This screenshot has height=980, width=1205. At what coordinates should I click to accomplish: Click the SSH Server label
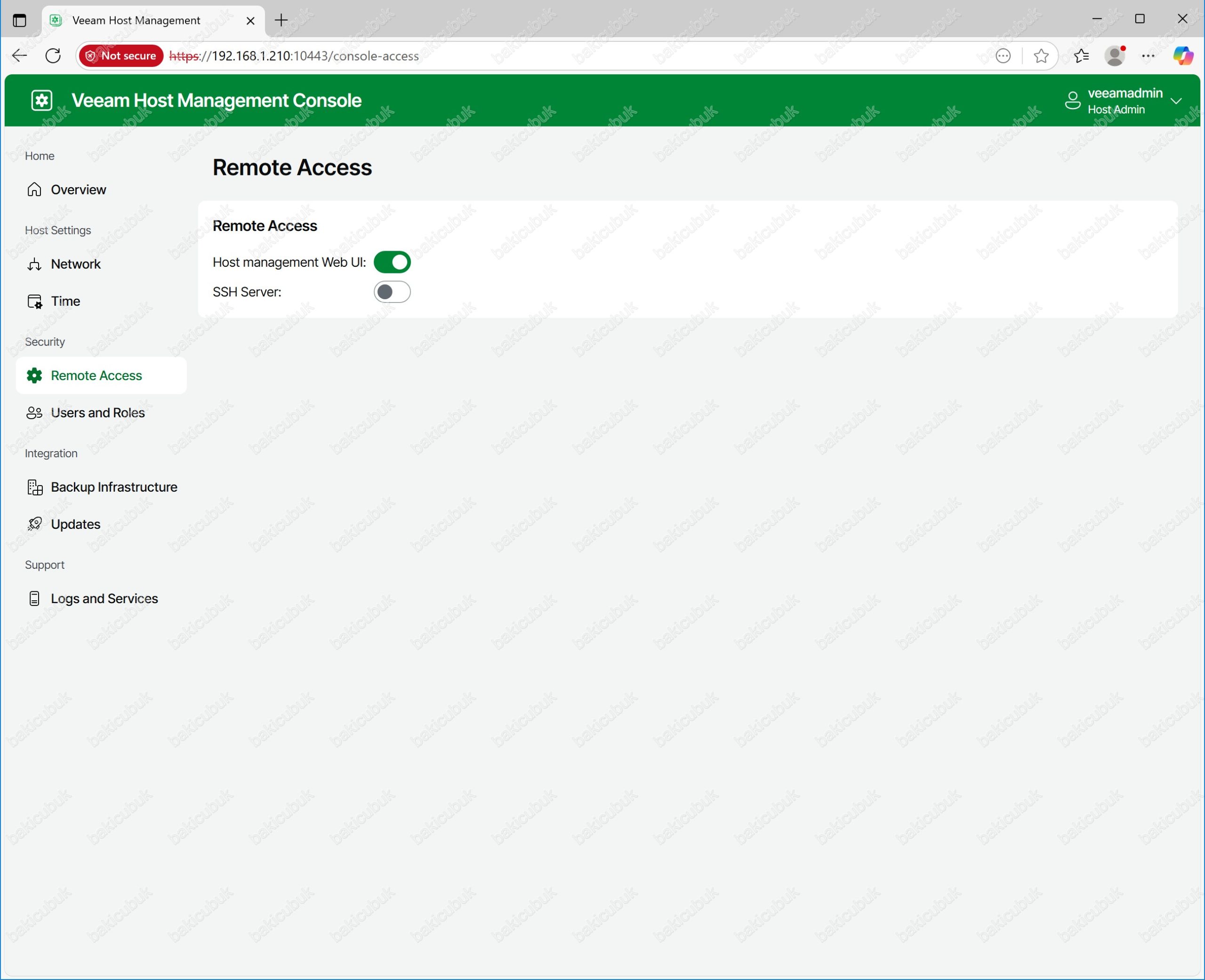click(x=247, y=293)
